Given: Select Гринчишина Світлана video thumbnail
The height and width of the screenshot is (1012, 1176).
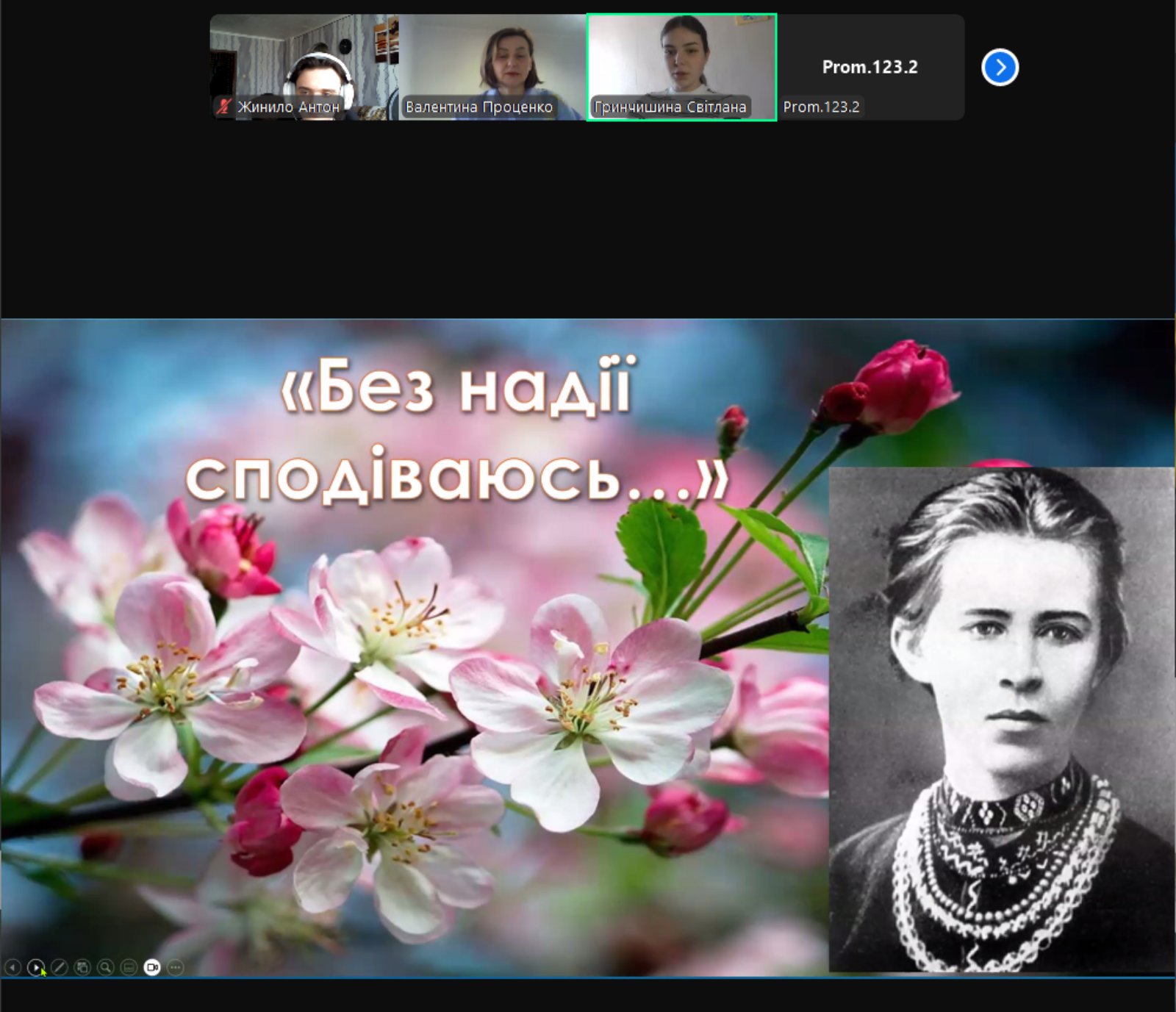Looking at the screenshot, I should point(681,67).
